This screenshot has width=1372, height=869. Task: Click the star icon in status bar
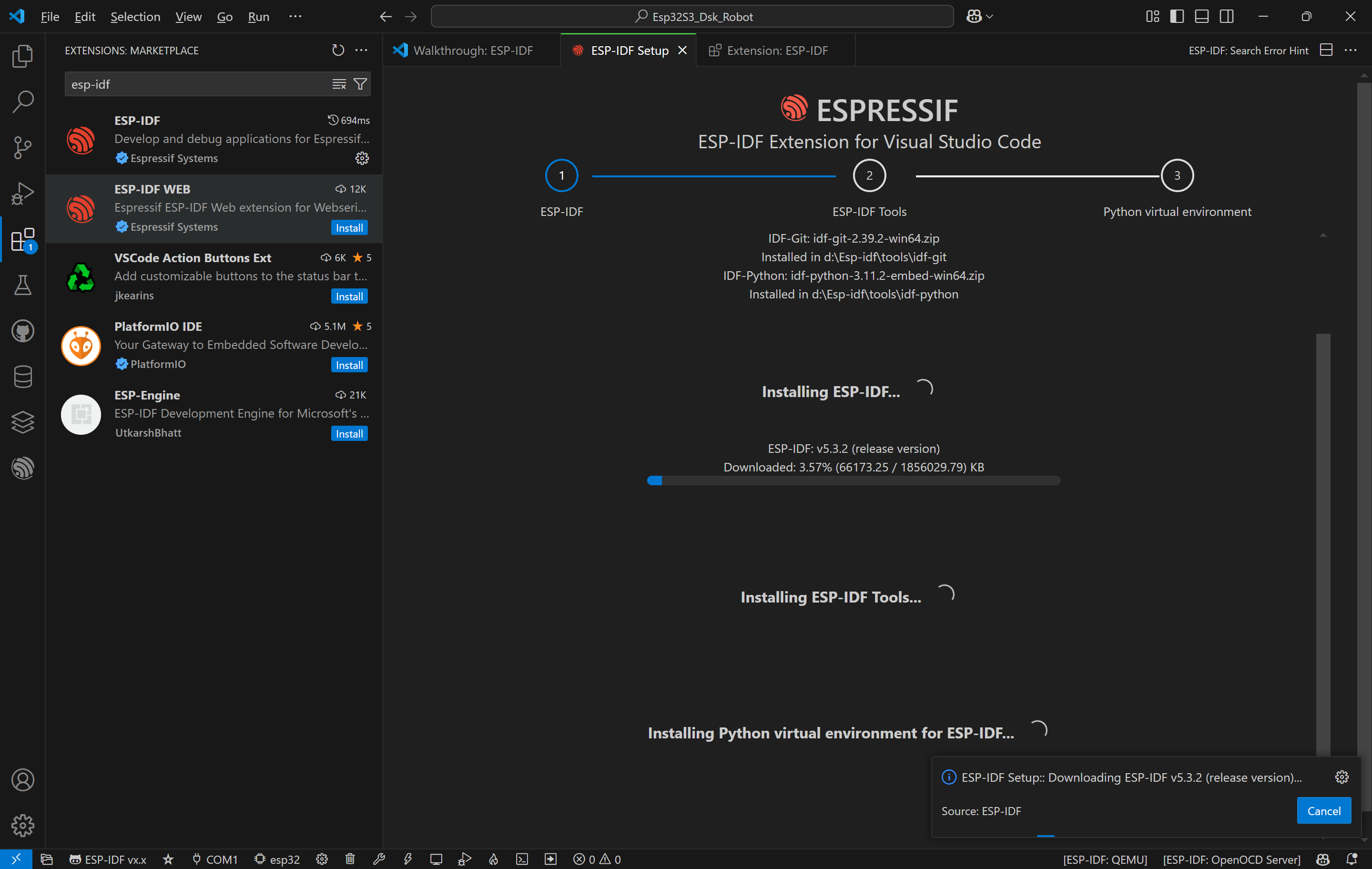(168, 859)
